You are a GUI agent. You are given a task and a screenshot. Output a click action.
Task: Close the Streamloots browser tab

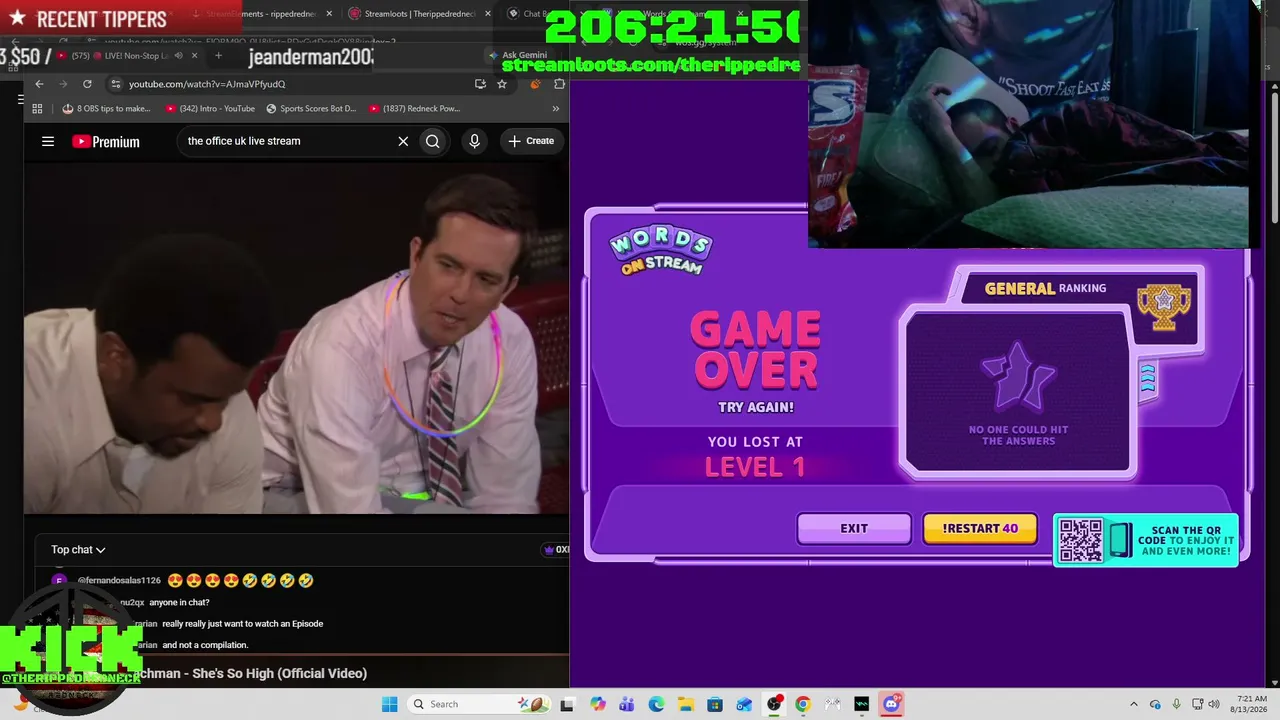click(488, 14)
